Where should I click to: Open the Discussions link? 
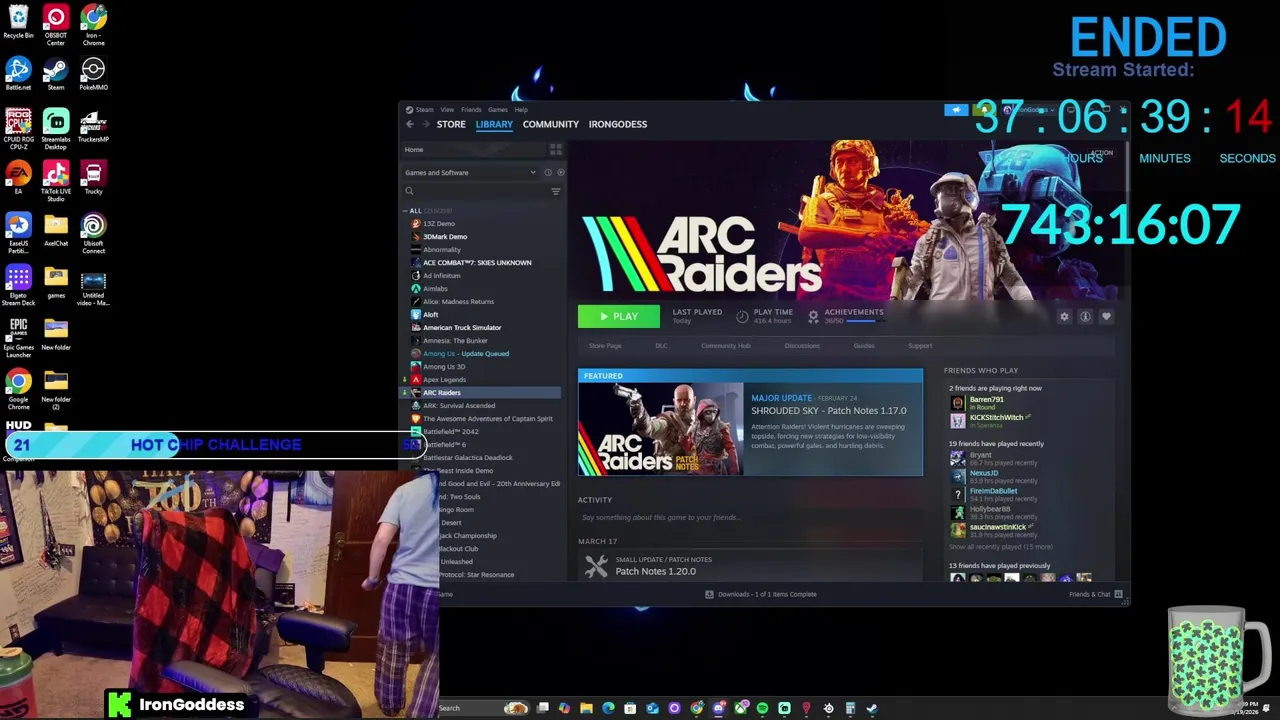tap(802, 346)
